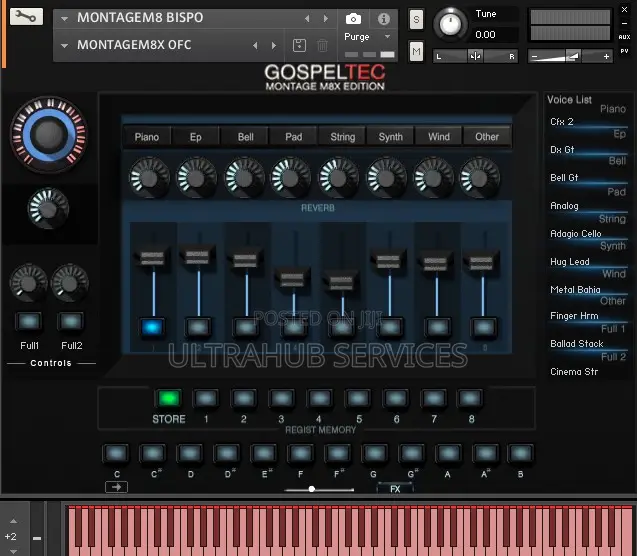Open the Purge dropdown arrow
637x556 pixels.
point(388,37)
